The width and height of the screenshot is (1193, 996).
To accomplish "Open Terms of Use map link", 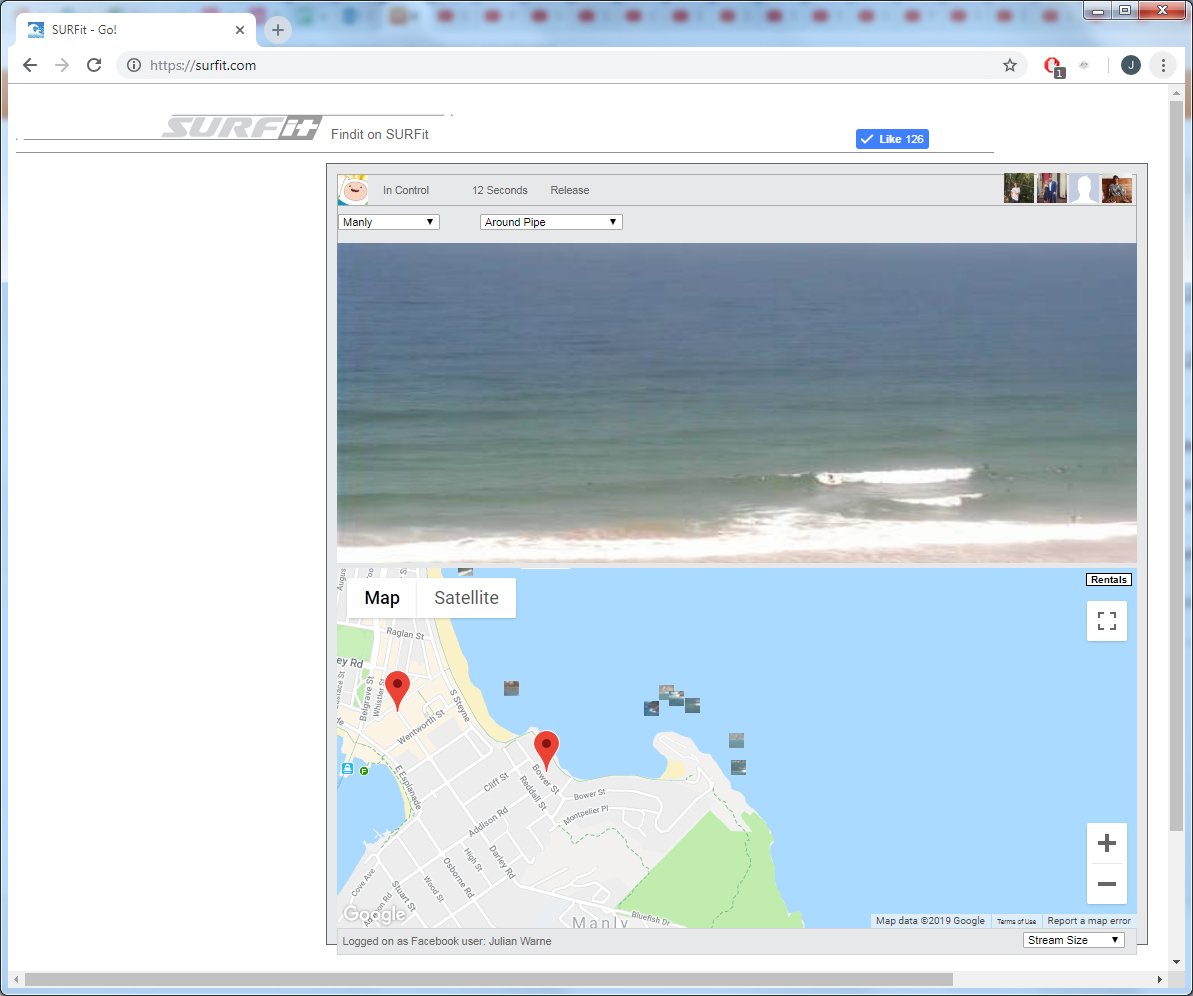I will coord(1016,921).
